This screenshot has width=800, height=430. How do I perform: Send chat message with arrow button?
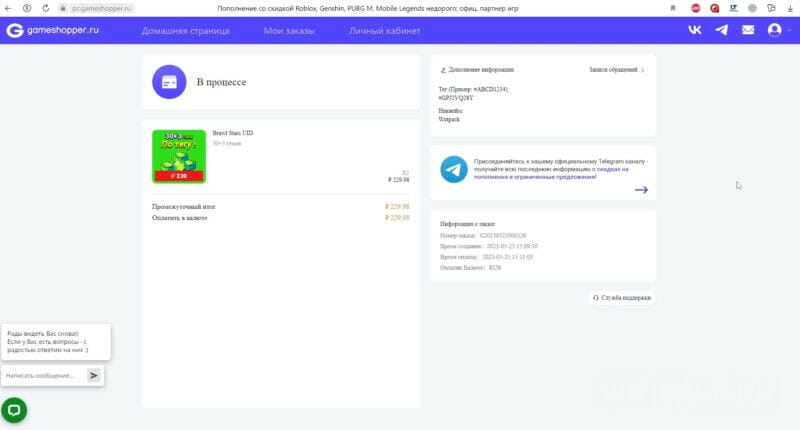coord(93,375)
